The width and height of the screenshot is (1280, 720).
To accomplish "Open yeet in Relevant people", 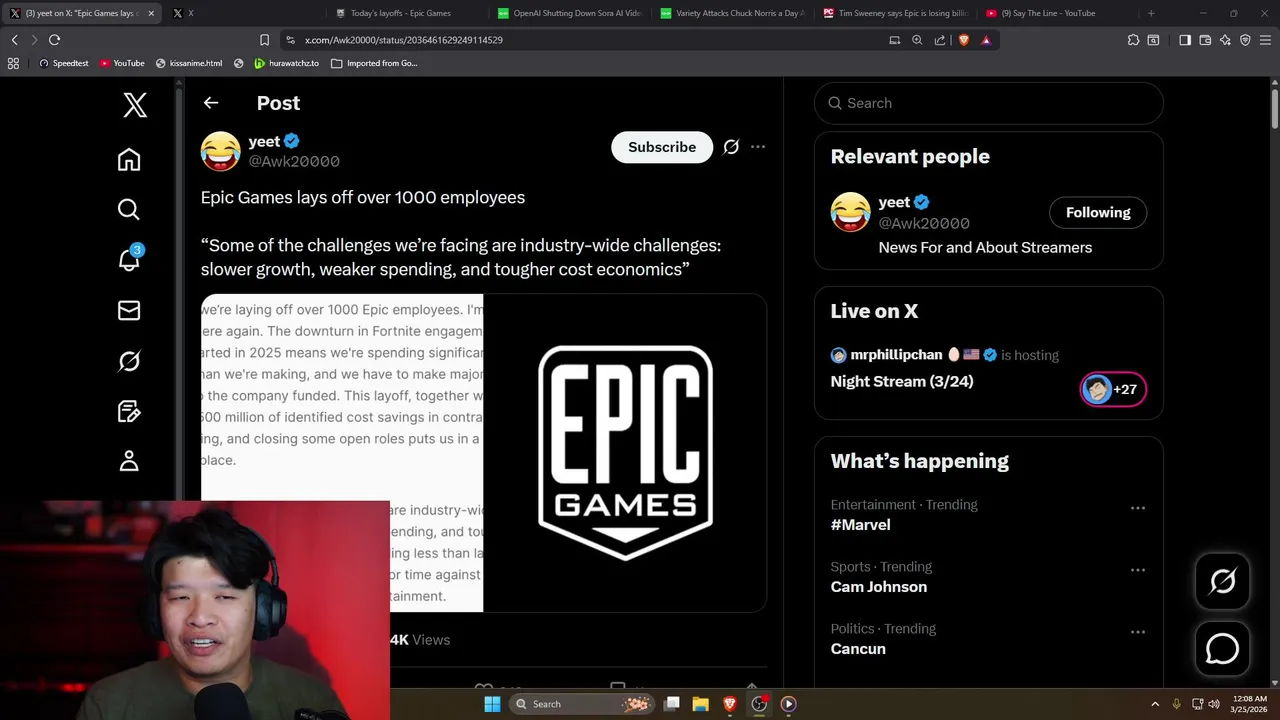I will [x=894, y=202].
